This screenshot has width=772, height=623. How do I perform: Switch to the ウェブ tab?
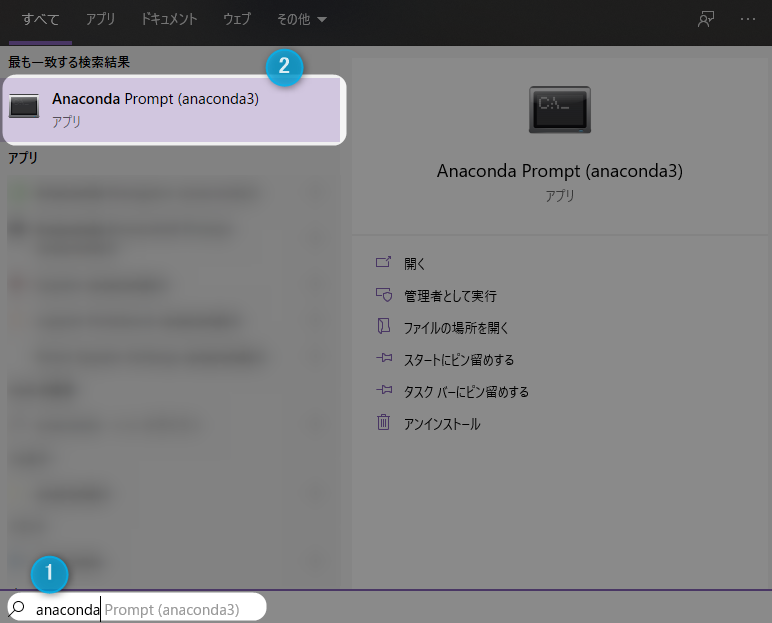click(x=237, y=20)
